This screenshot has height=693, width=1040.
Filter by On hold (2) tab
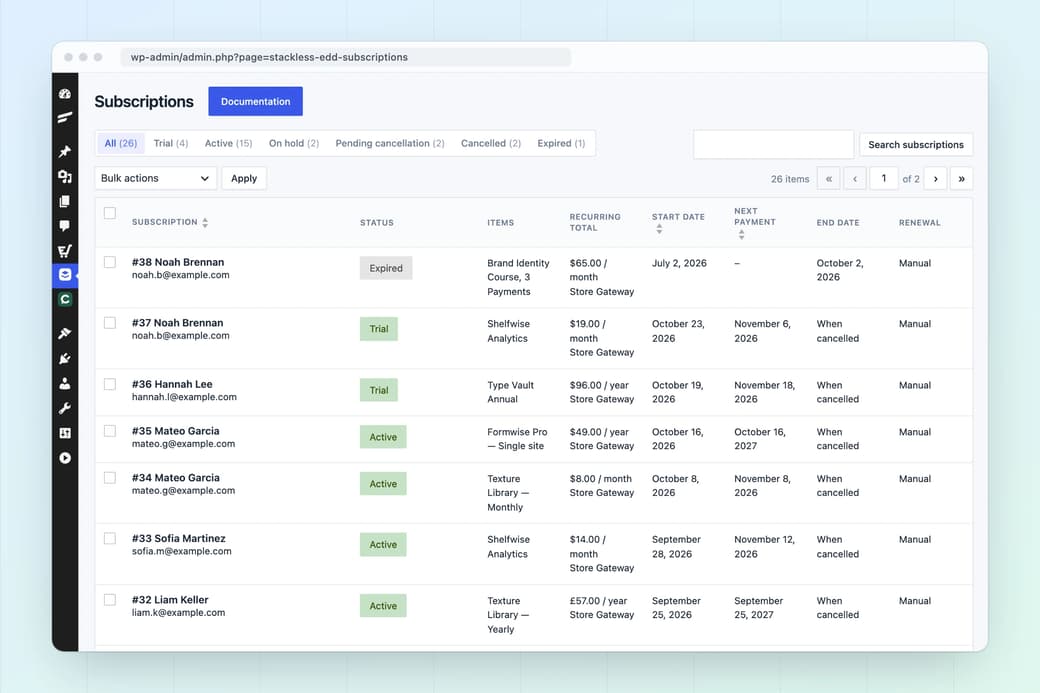click(x=294, y=143)
